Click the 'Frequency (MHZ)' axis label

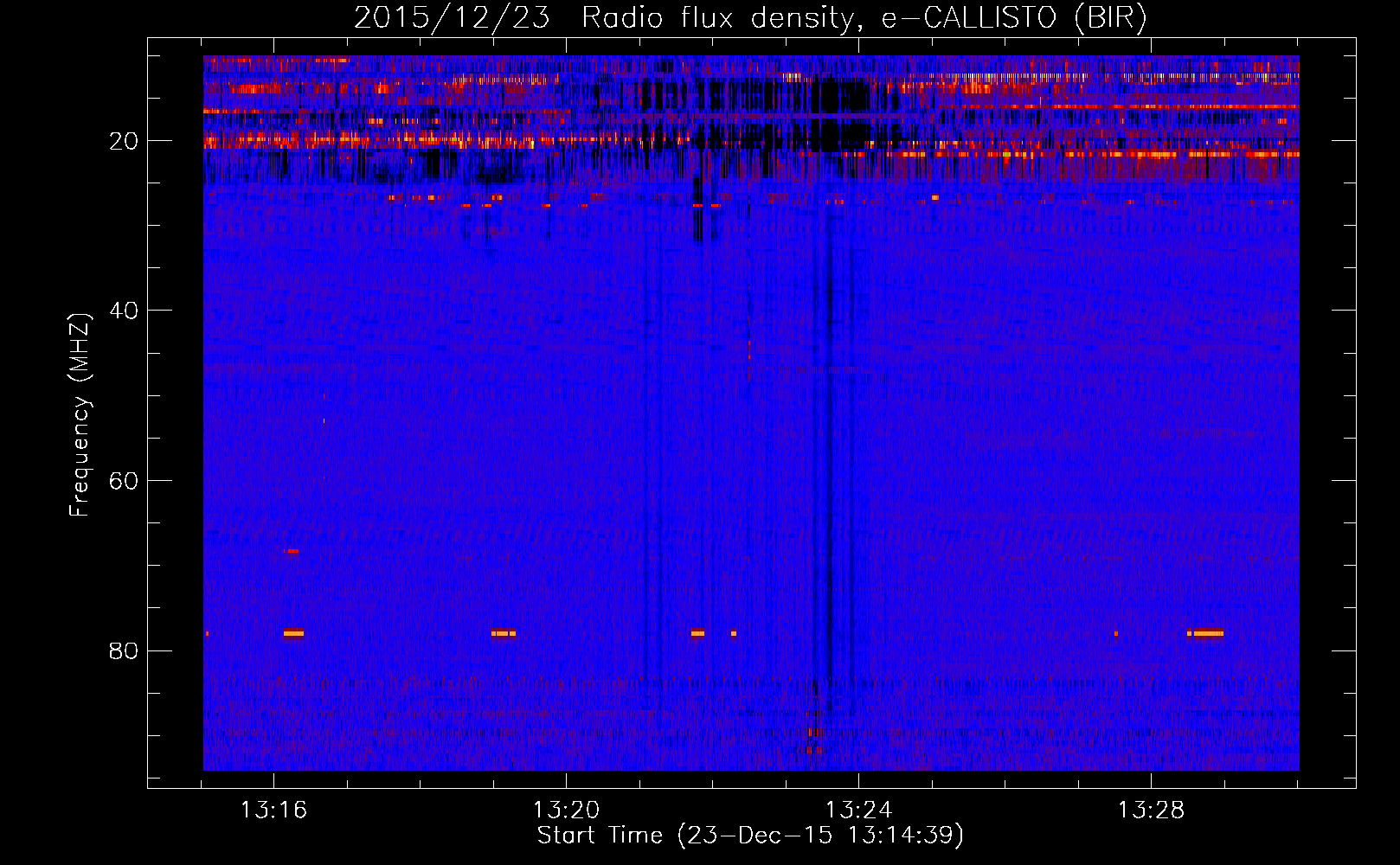point(79,415)
